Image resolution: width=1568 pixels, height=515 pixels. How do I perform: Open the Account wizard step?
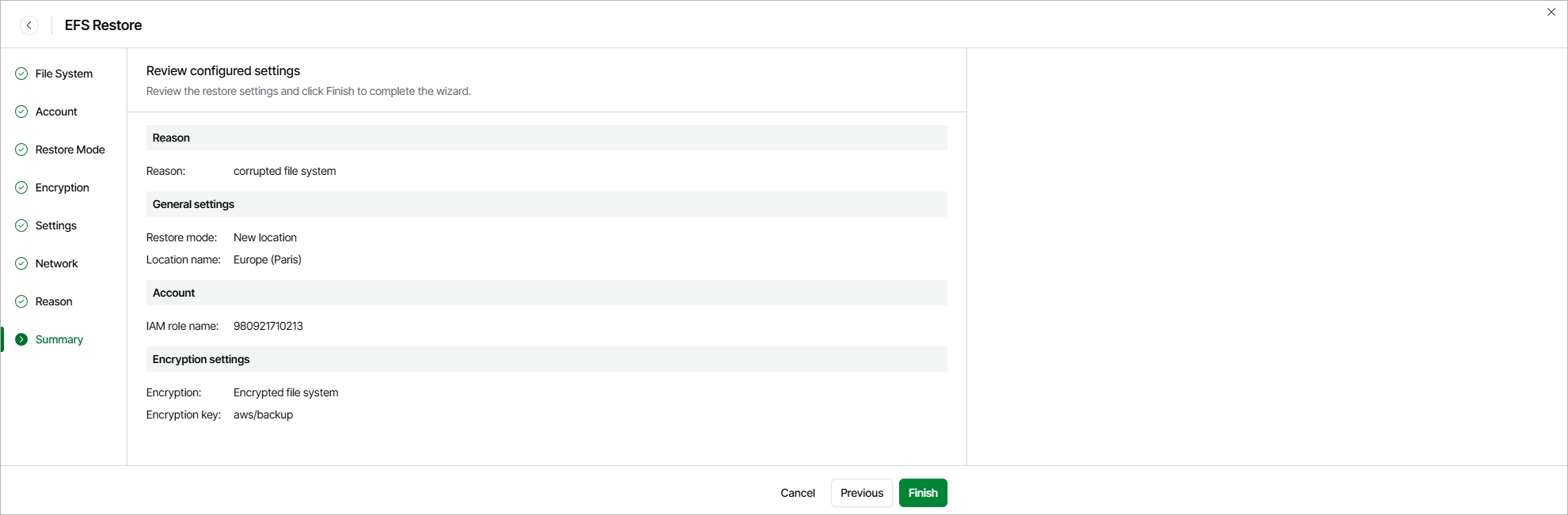pos(56,112)
